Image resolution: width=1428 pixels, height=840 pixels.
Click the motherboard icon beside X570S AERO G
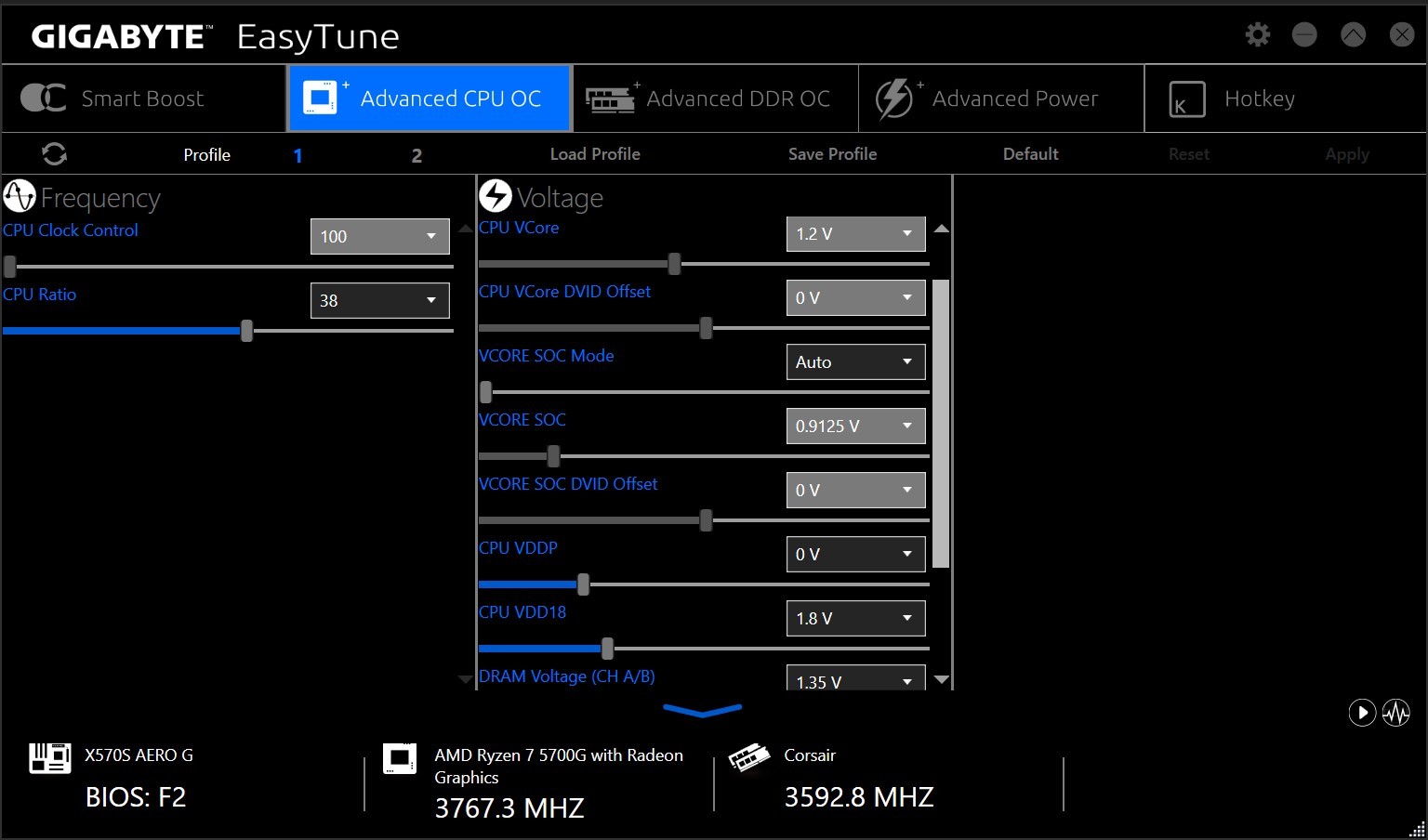tap(50, 758)
